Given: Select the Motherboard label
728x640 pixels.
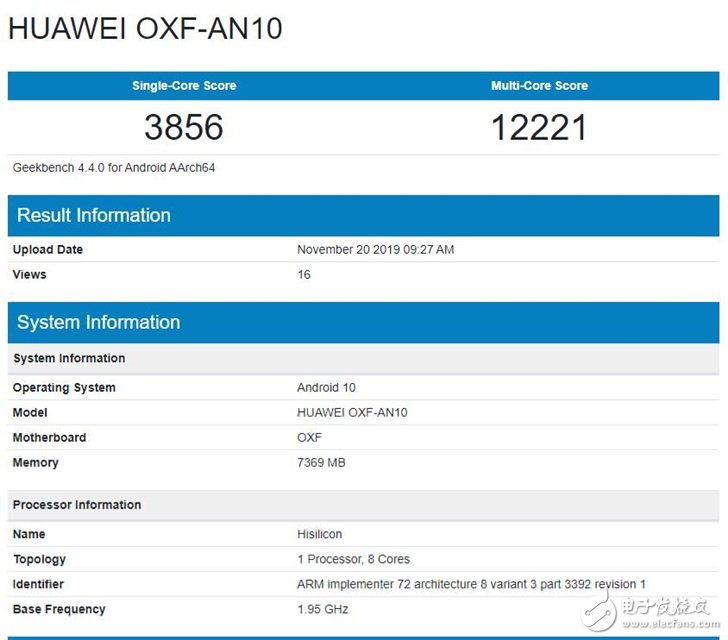Looking at the screenshot, I should [49, 438].
